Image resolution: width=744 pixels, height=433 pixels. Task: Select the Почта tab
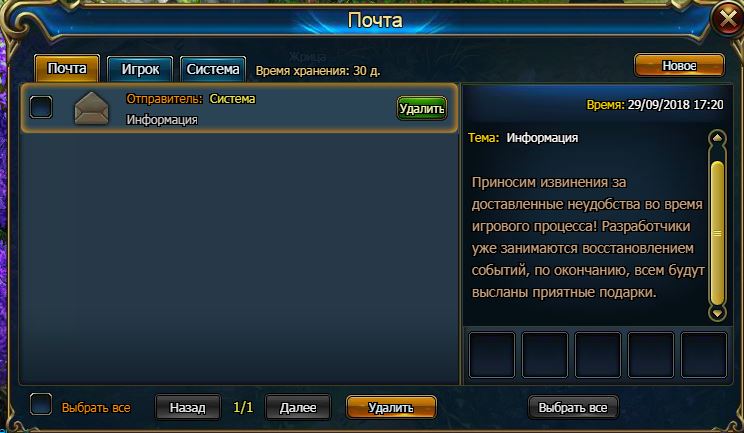(x=67, y=68)
